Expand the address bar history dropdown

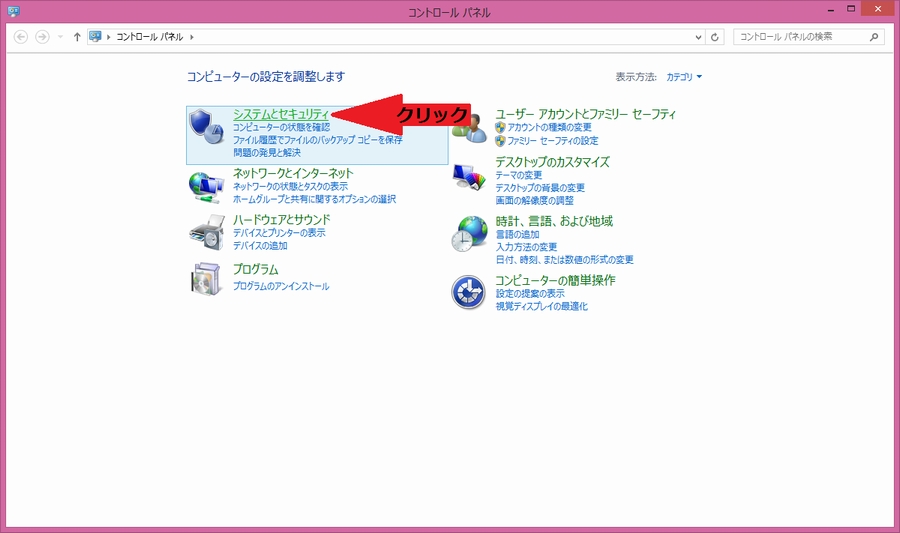tap(698, 37)
